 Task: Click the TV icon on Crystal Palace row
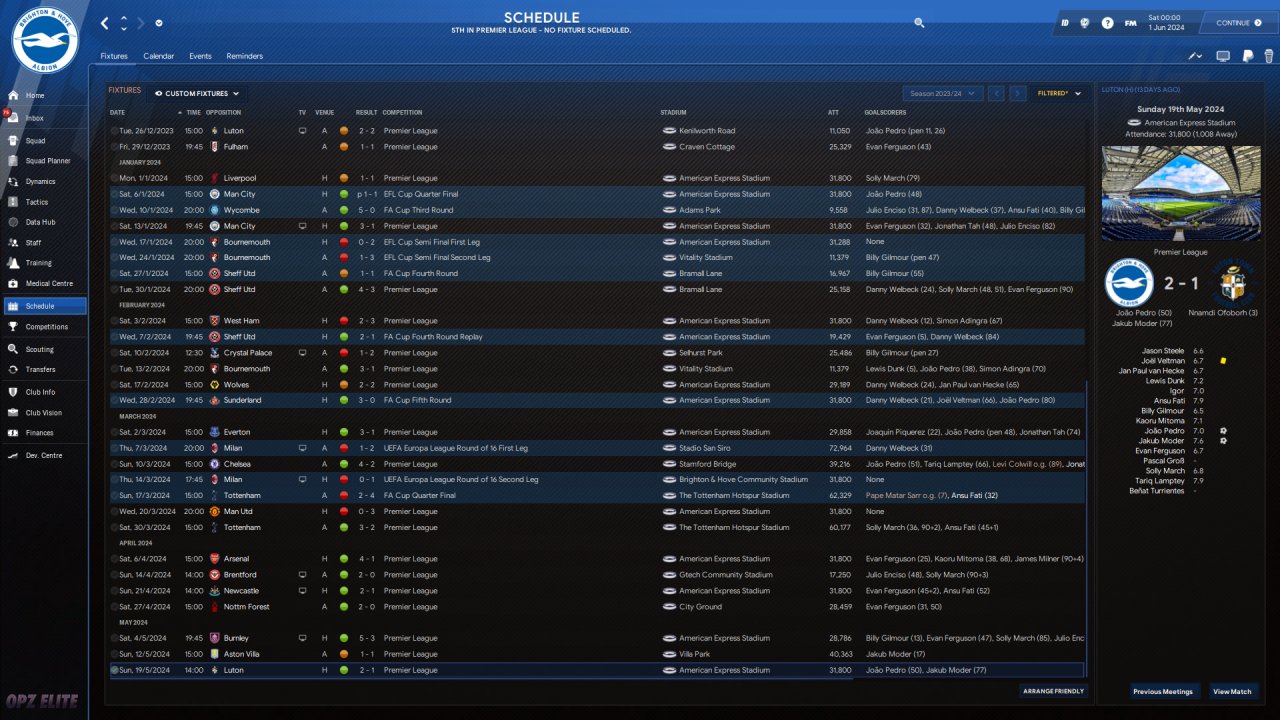(x=302, y=353)
